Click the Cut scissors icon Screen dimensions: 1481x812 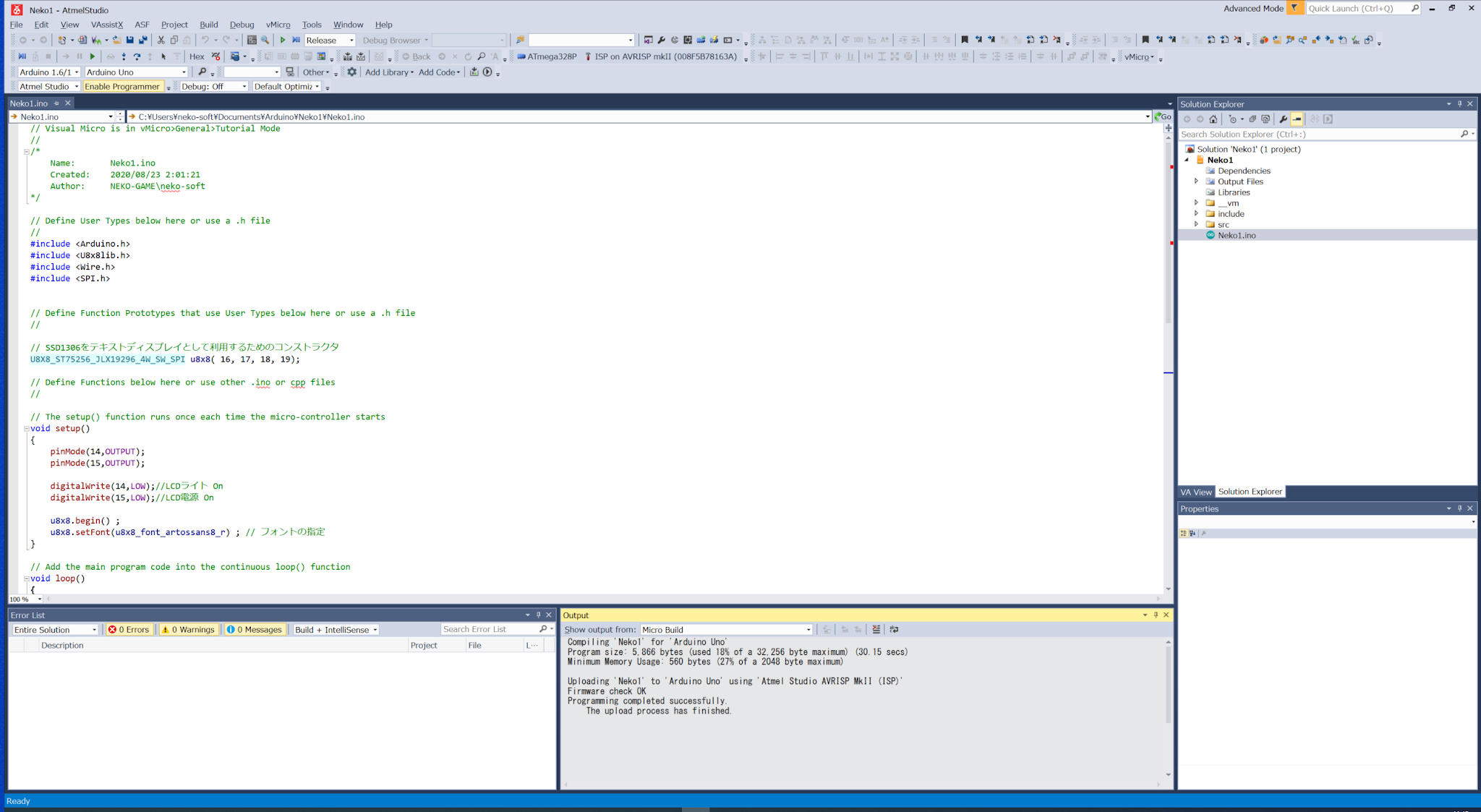tap(161, 40)
